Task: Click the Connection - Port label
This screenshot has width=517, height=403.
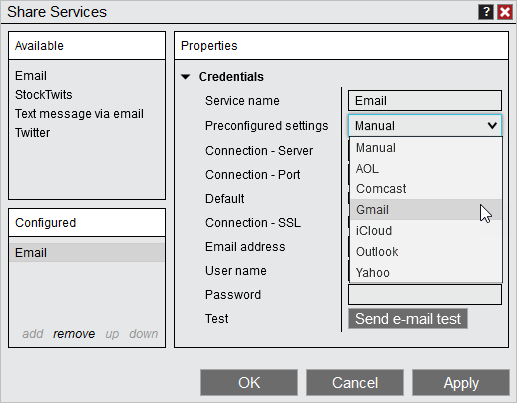Action: click(x=253, y=175)
